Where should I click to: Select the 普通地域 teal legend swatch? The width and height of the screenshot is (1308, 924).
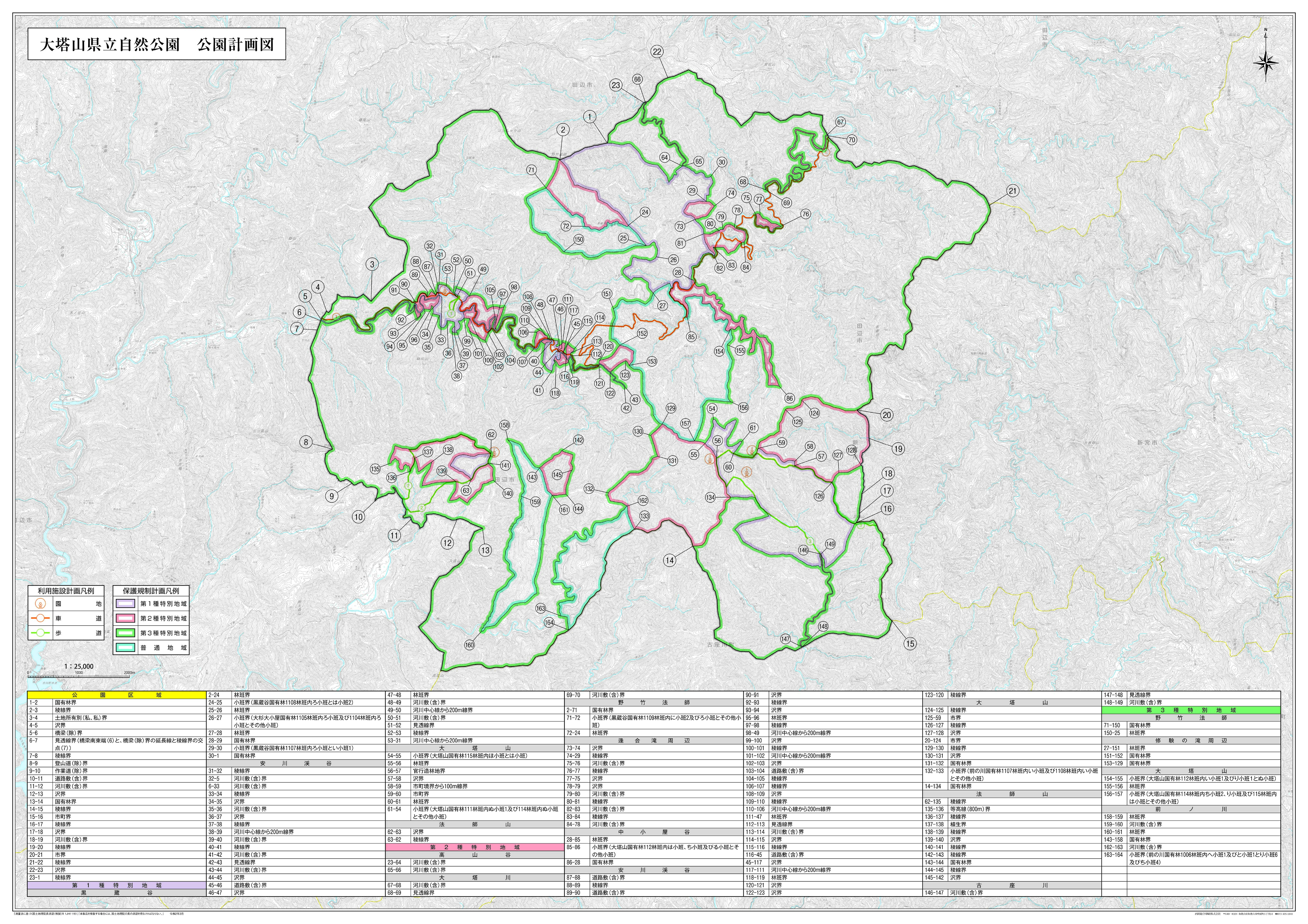point(125,648)
